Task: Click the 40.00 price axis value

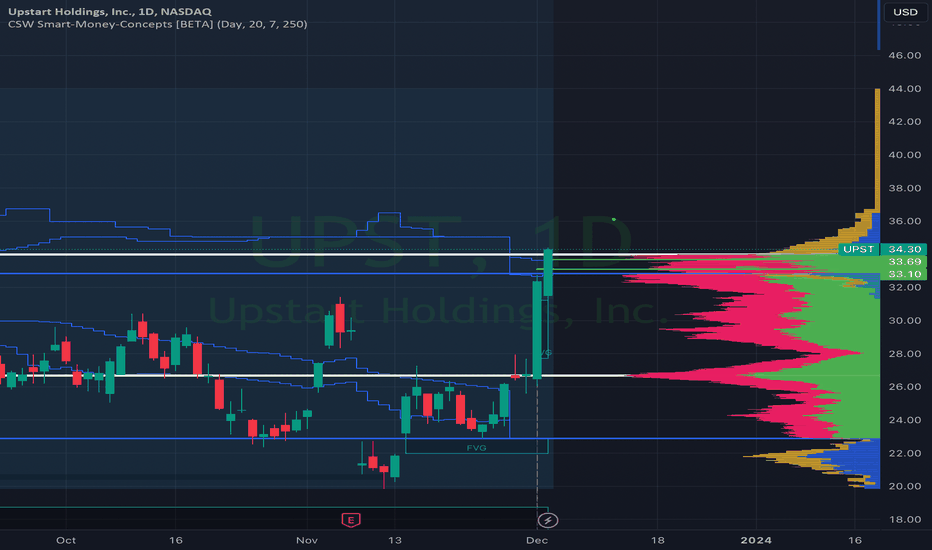Action: coord(904,155)
